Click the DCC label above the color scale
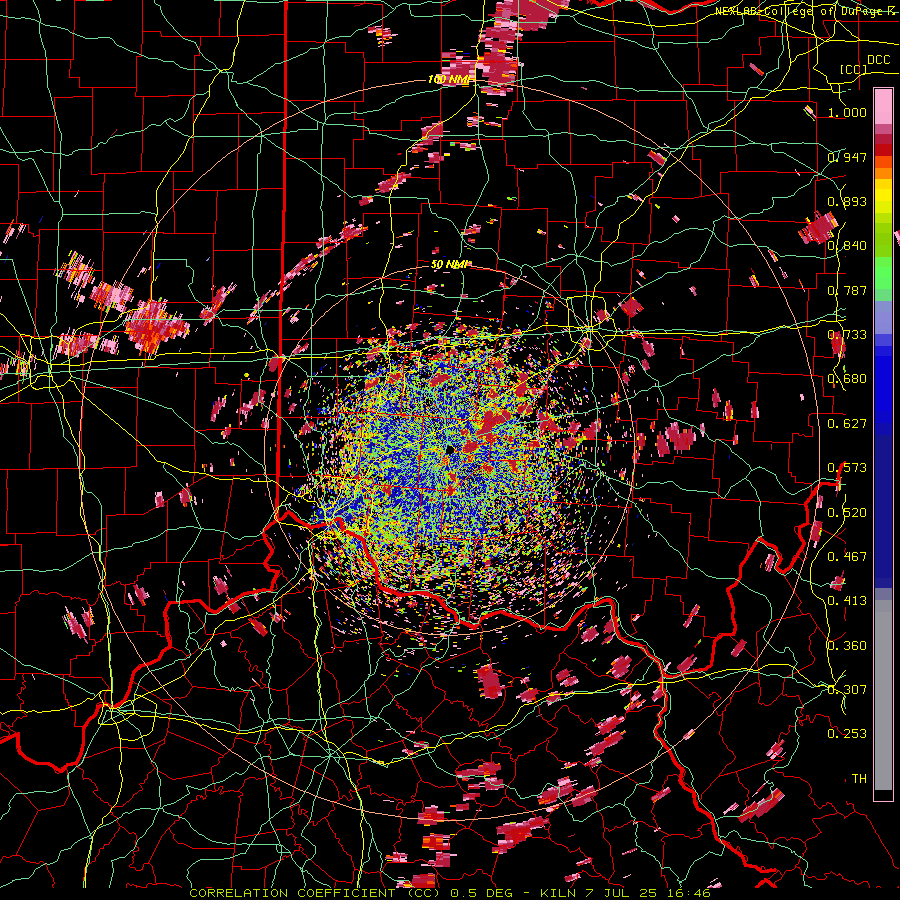 (x=878, y=60)
